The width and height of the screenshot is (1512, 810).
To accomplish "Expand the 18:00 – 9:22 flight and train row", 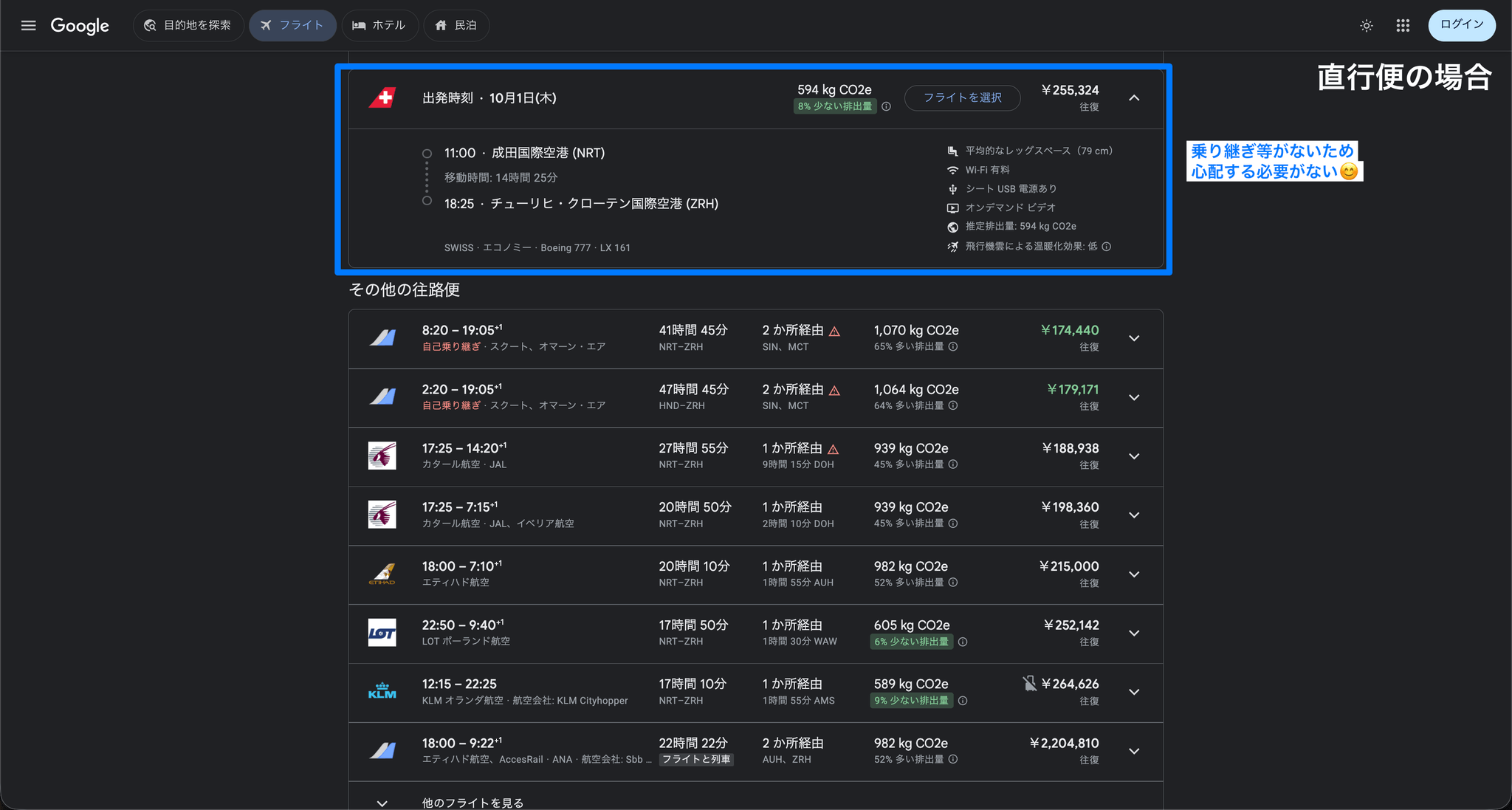I will (x=1134, y=751).
